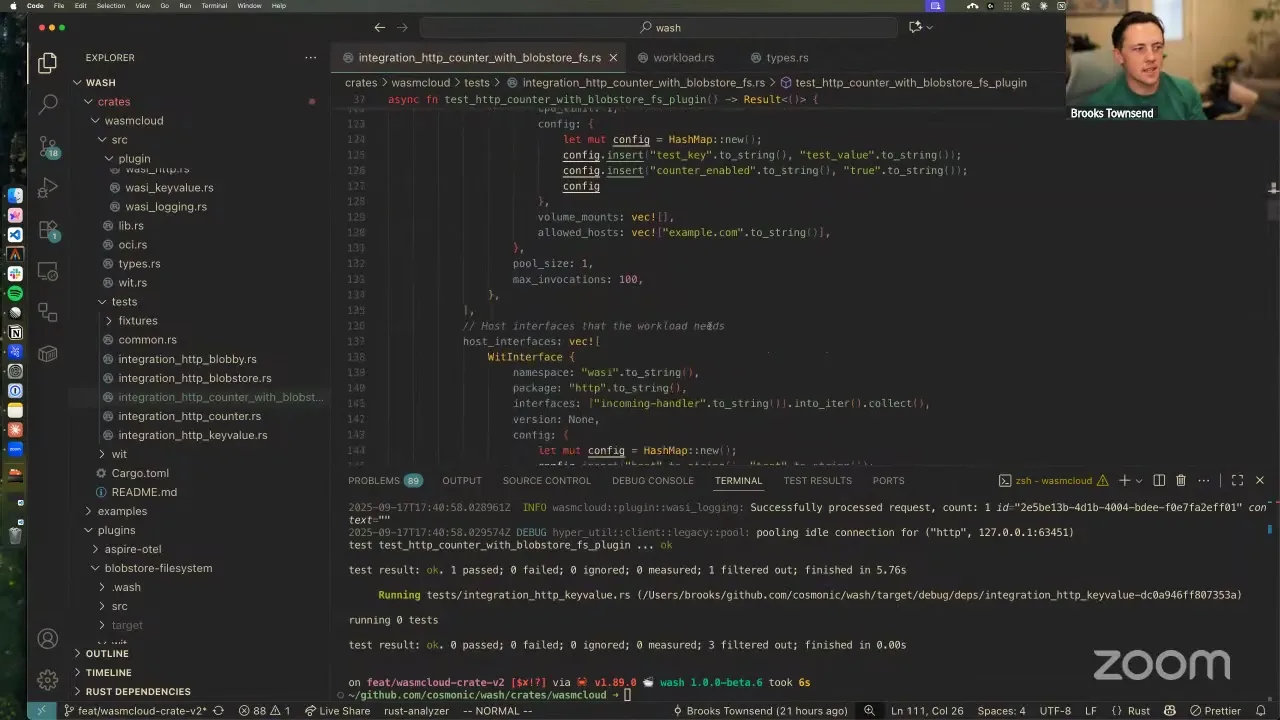Open Spotify from the dock
Viewport: 1280px width, 720px height.
[15, 293]
